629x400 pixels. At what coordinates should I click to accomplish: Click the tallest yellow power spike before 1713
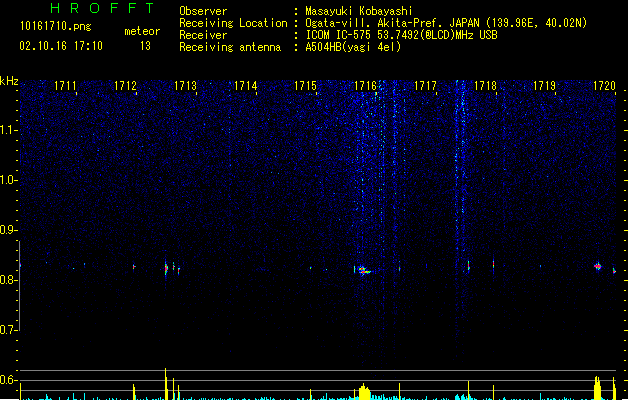(166, 384)
